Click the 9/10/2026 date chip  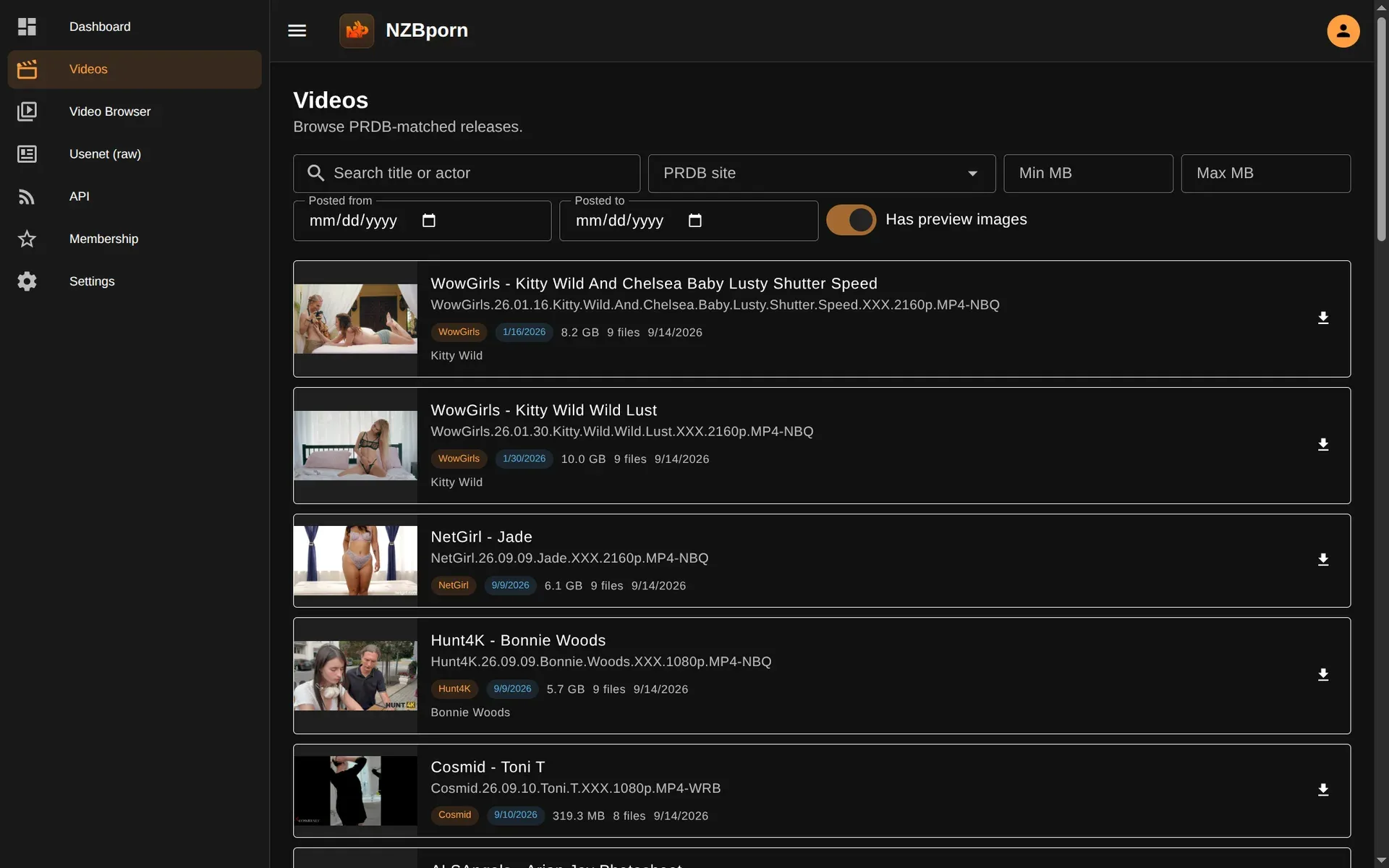click(515, 815)
